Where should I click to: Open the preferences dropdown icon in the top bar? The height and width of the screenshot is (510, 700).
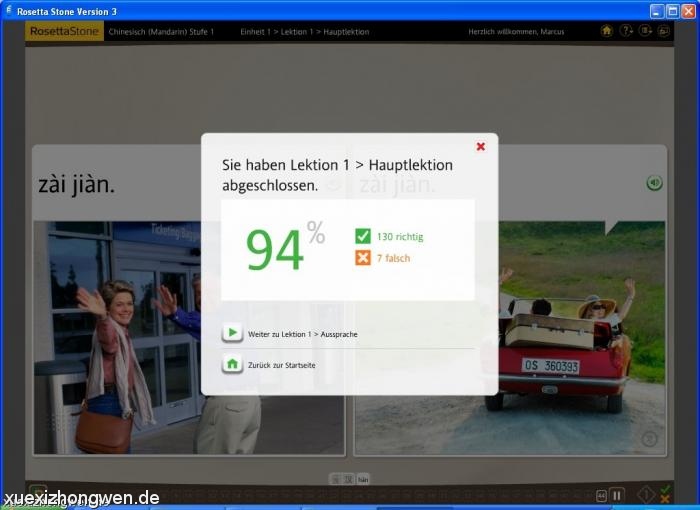646,31
